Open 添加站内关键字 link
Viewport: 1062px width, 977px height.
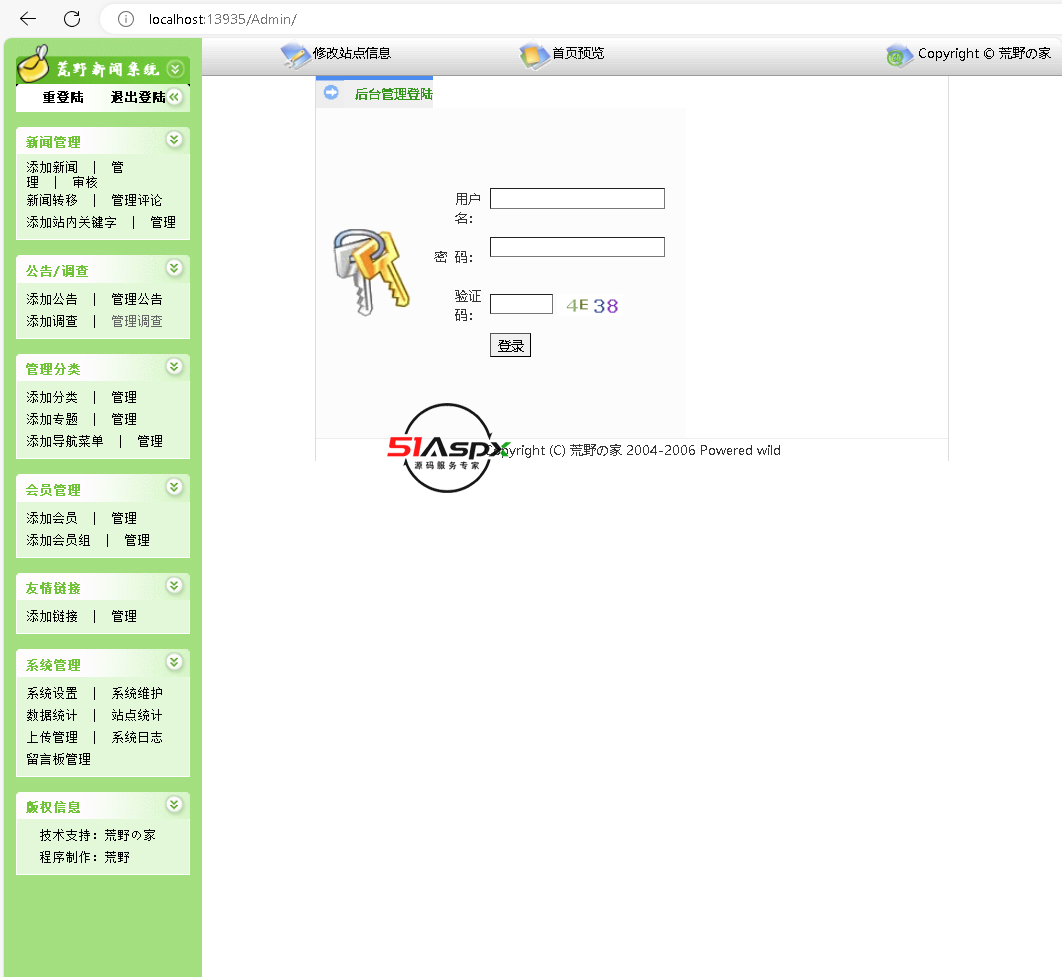tap(72, 223)
